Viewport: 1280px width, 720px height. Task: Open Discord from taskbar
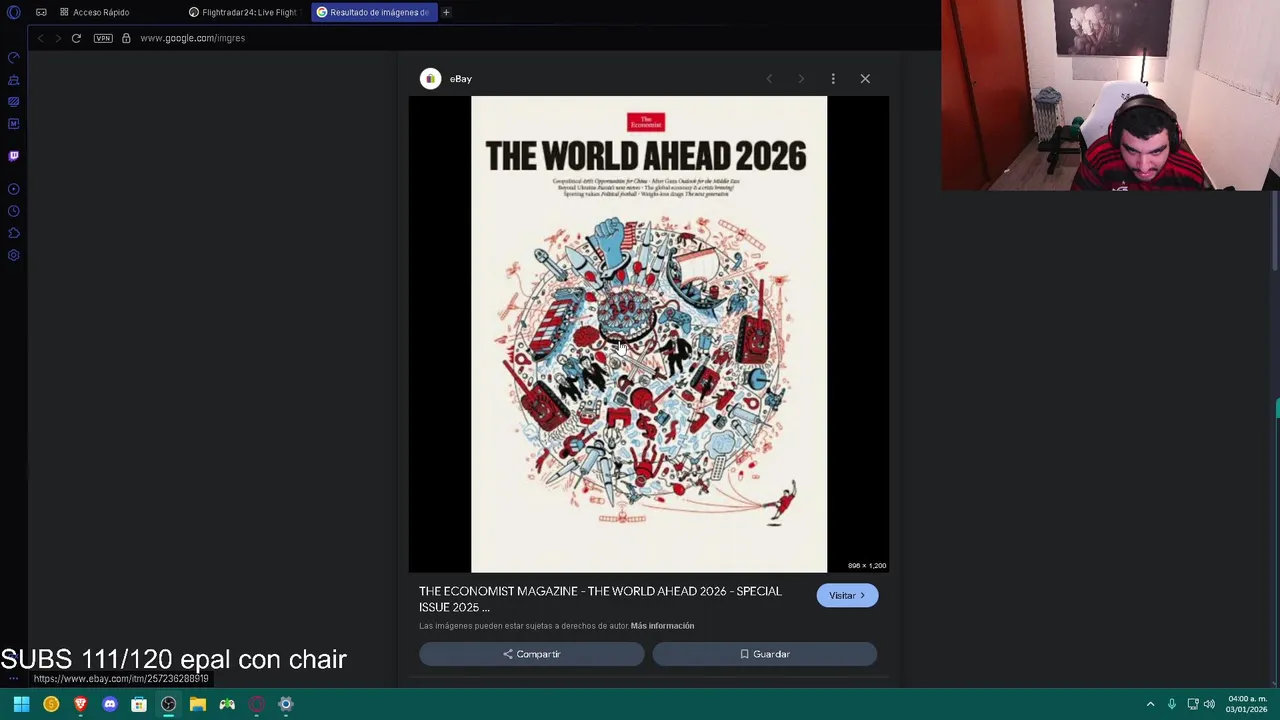coord(110,704)
